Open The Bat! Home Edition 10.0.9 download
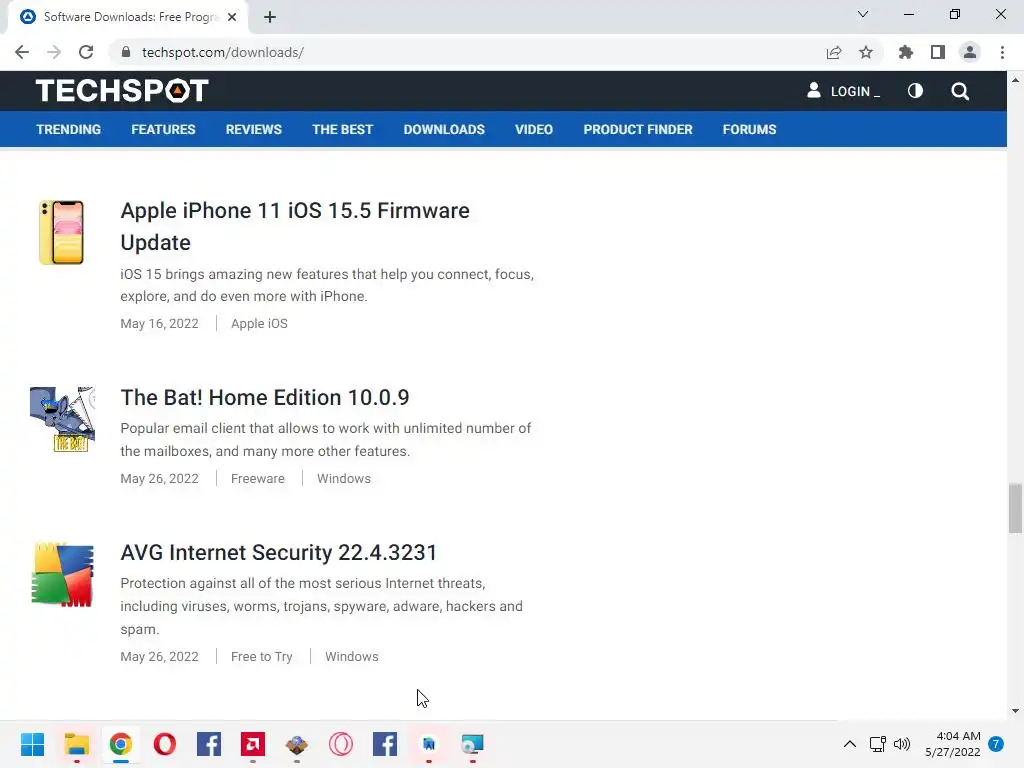This screenshot has width=1024, height=768. (264, 397)
